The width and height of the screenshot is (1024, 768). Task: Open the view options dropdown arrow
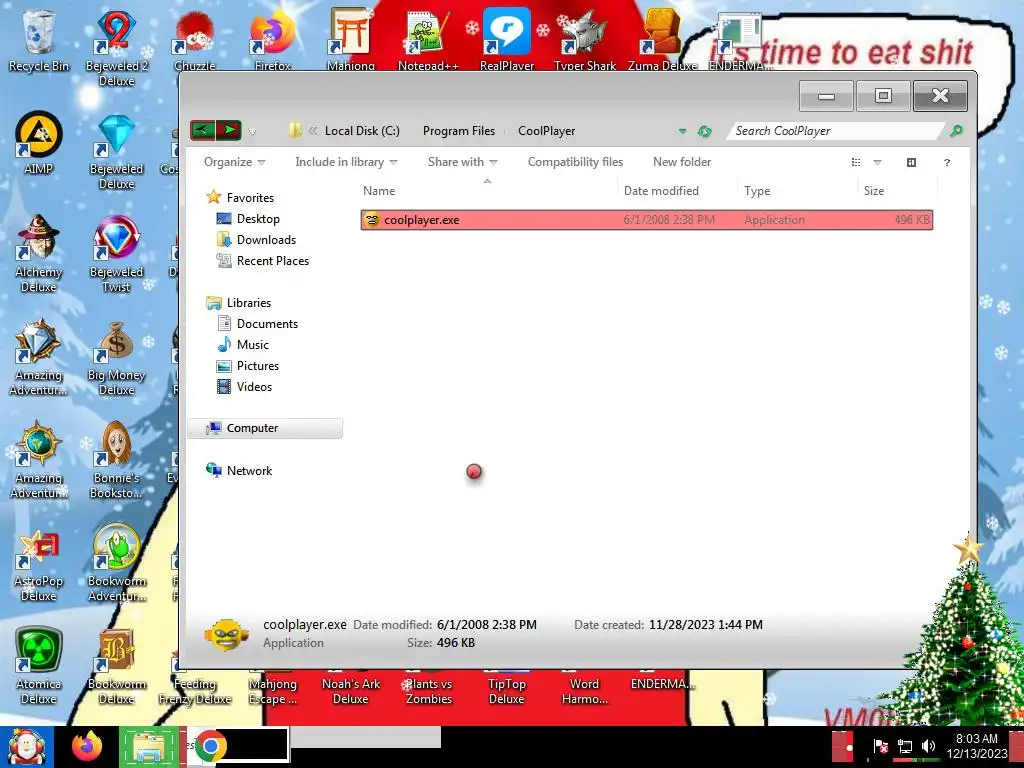878,162
